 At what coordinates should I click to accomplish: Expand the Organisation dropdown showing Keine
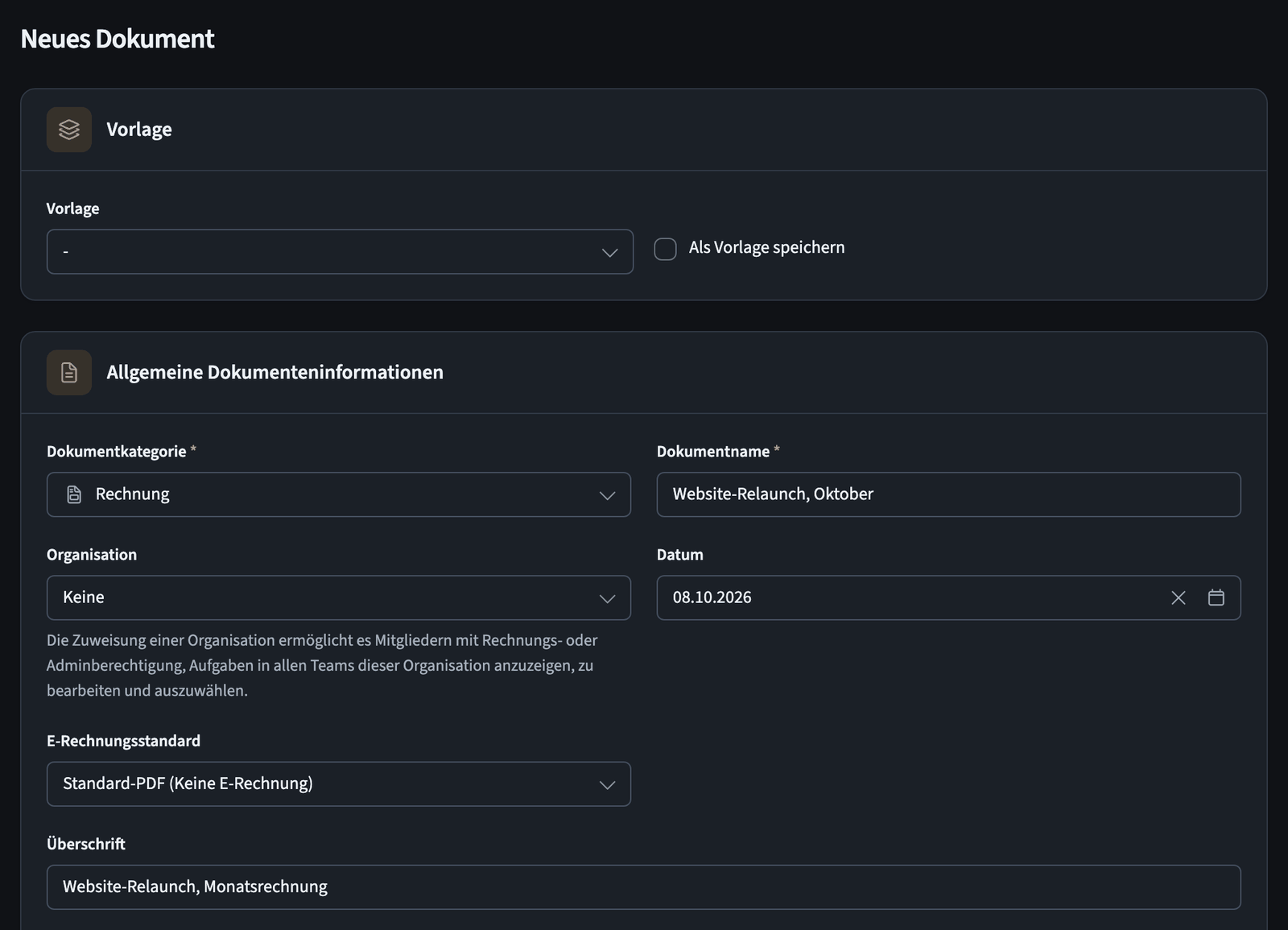click(339, 597)
